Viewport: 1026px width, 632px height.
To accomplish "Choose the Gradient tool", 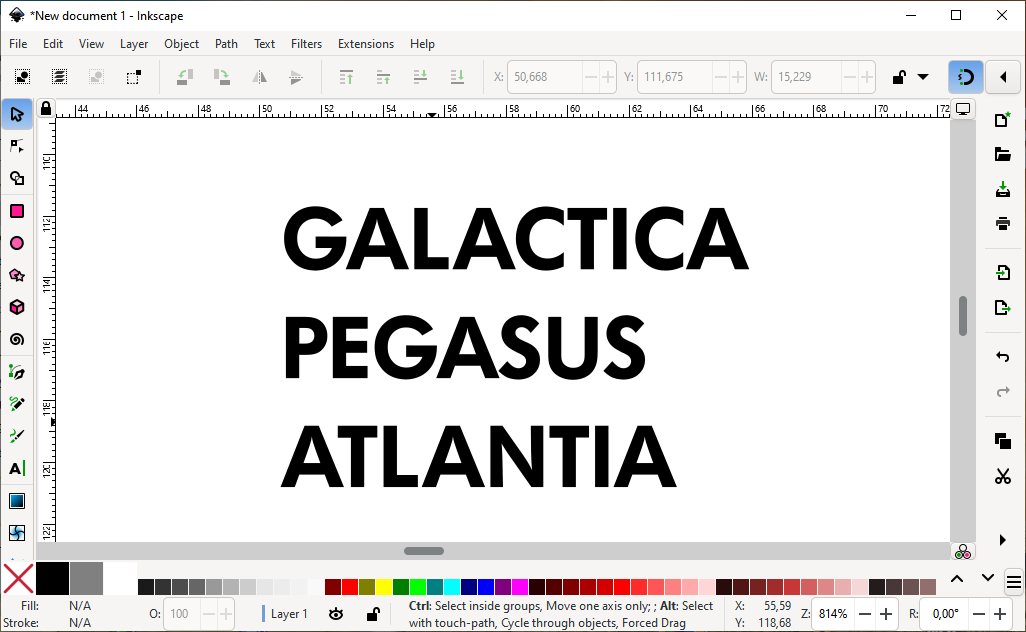I will 17,501.
